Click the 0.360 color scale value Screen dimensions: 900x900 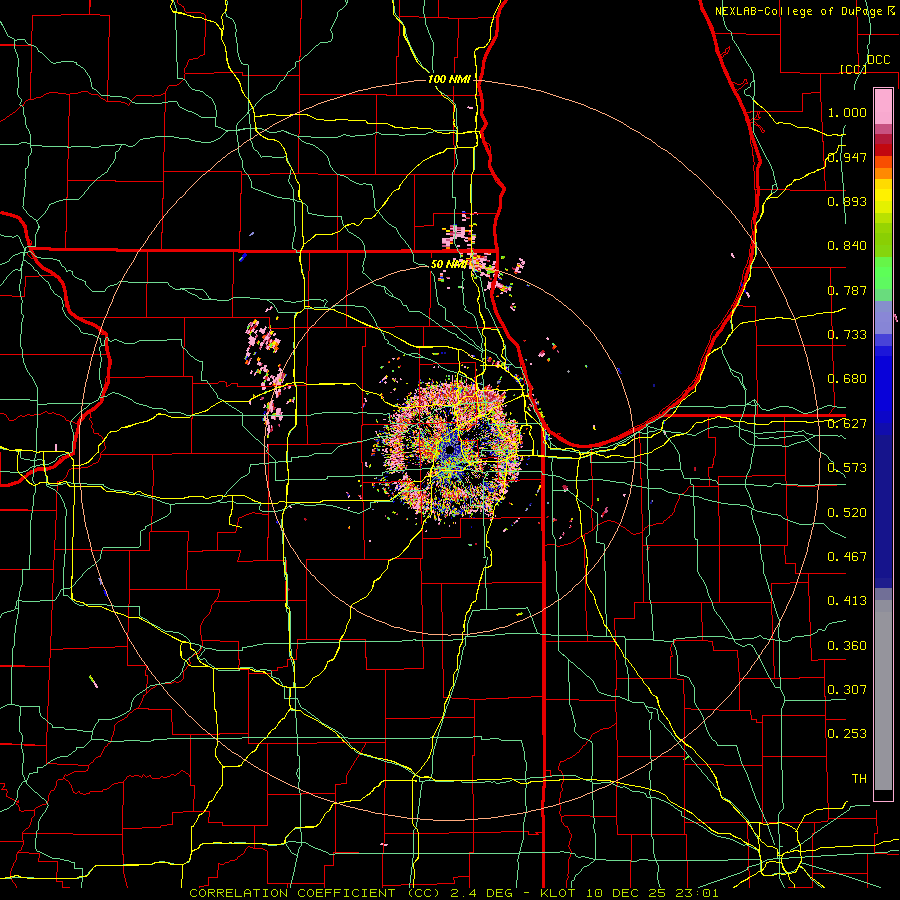pyautogui.click(x=847, y=646)
